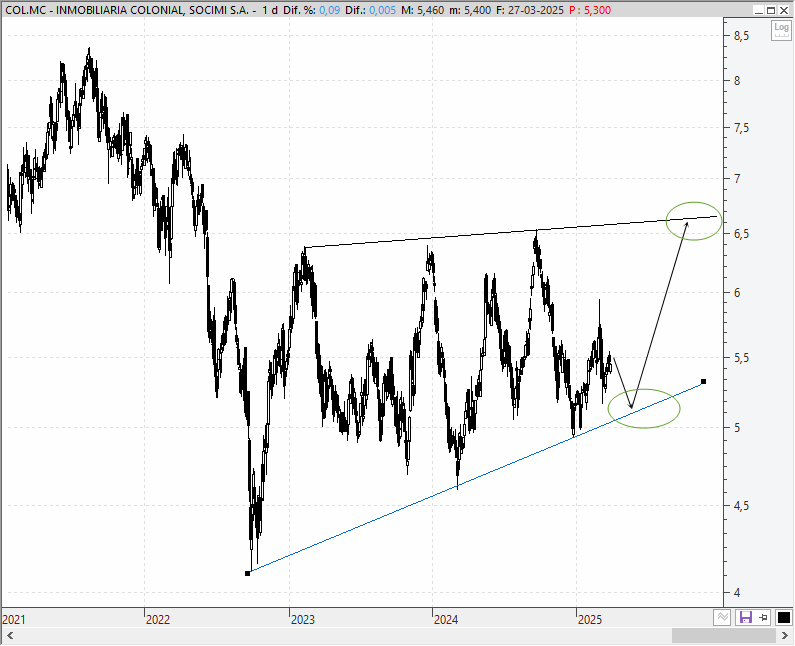Image resolution: width=795 pixels, height=646 pixels.
Task: Click the 8,5 price axis label
Action: [x=742, y=36]
